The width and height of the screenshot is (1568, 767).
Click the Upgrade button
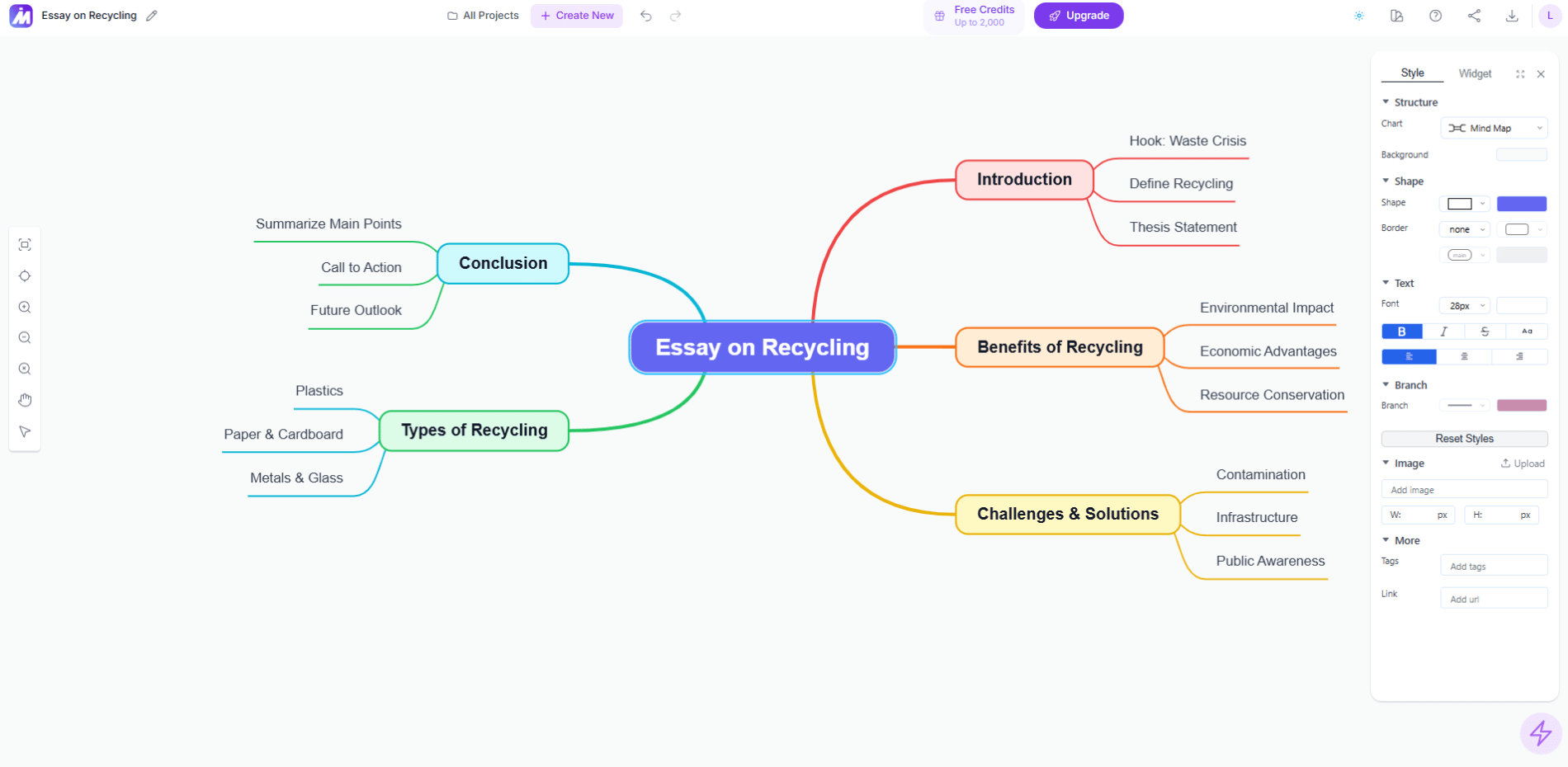point(1078,15)
